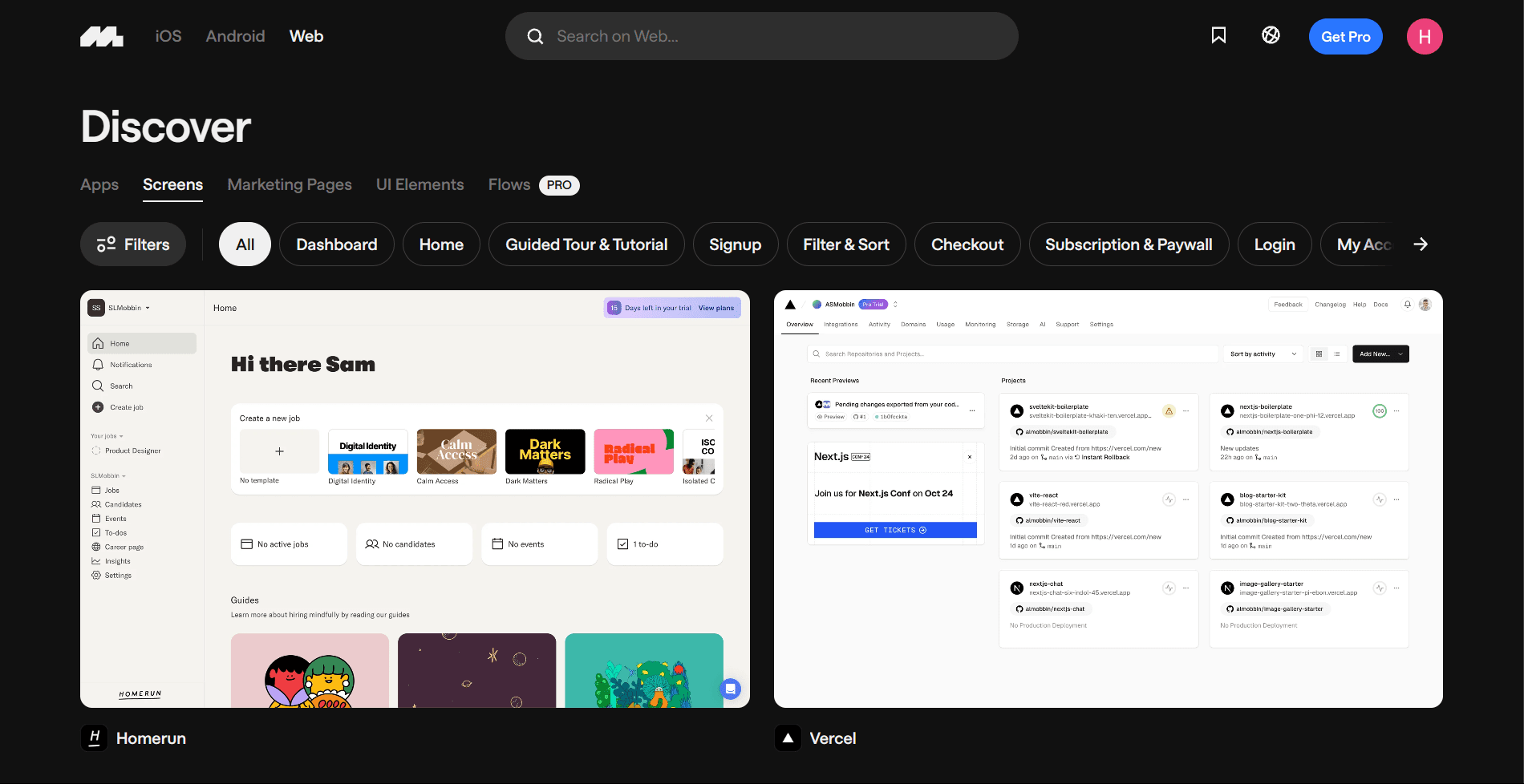The width and height of the screenshot is (1524, 784).
Task: Click the Get Pro button
Action: click(x=1345, y=37)
